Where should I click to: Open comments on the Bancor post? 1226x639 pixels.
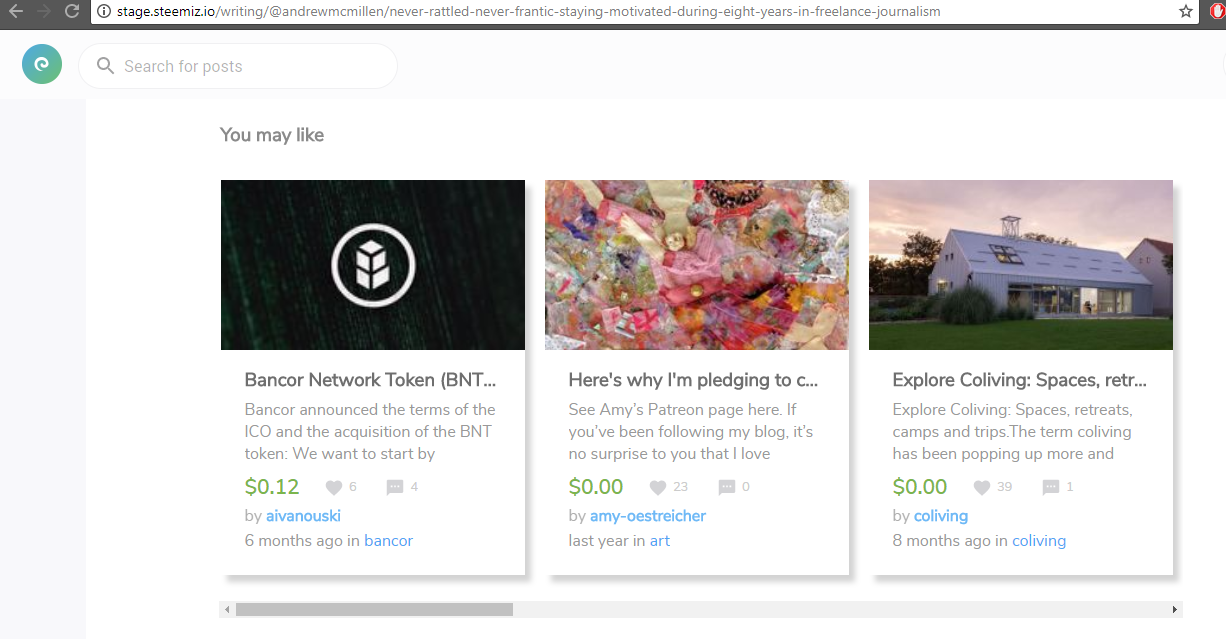click(x=395, y=487)
